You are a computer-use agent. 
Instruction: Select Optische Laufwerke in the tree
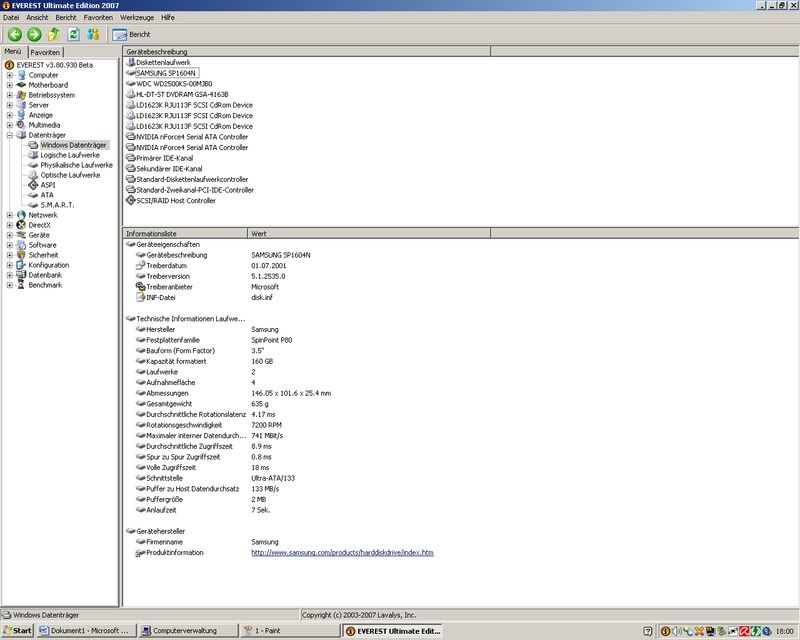click(x=70, y=175)
